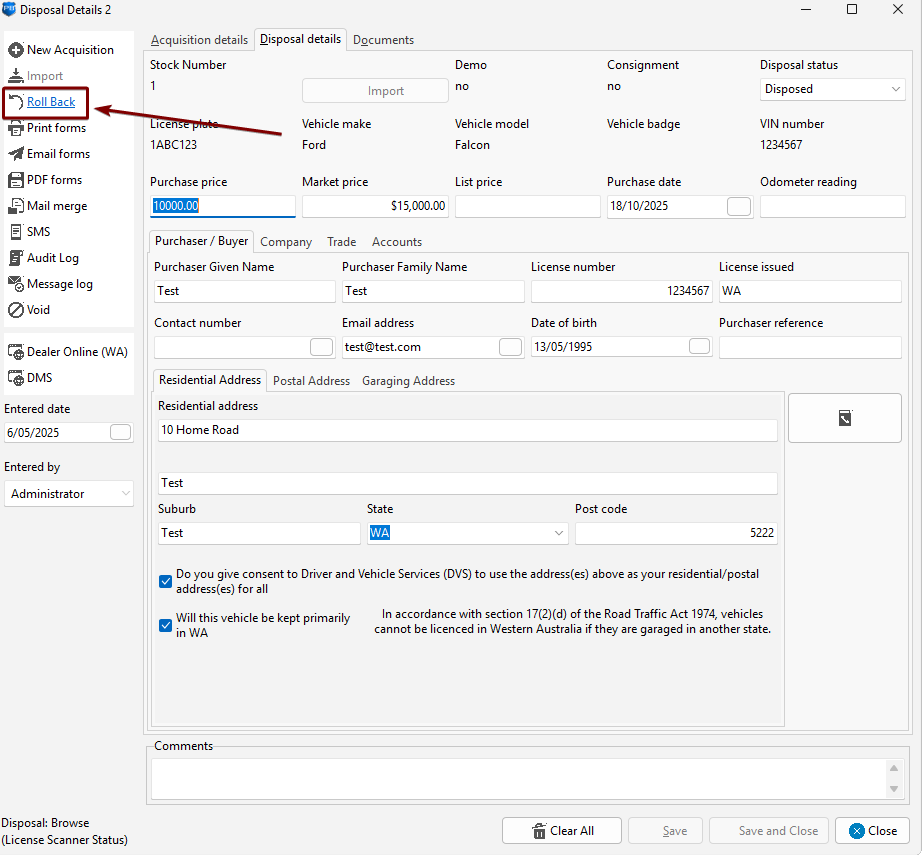Open the Audit Log sidebar item
This screenshot has height=855, width=922.
click(x=52, y=258)
